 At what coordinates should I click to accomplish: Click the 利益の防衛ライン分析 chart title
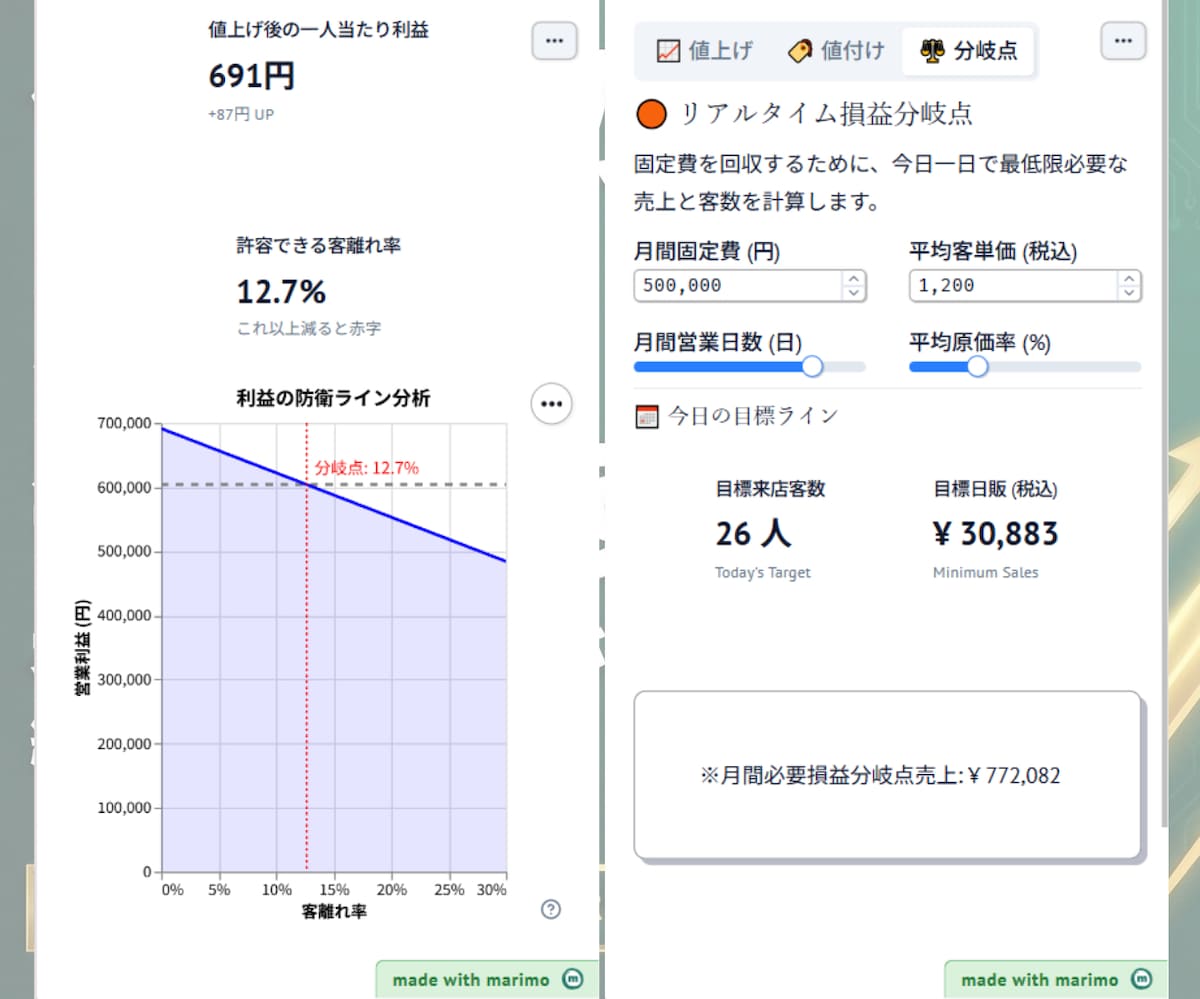point(334,398)
